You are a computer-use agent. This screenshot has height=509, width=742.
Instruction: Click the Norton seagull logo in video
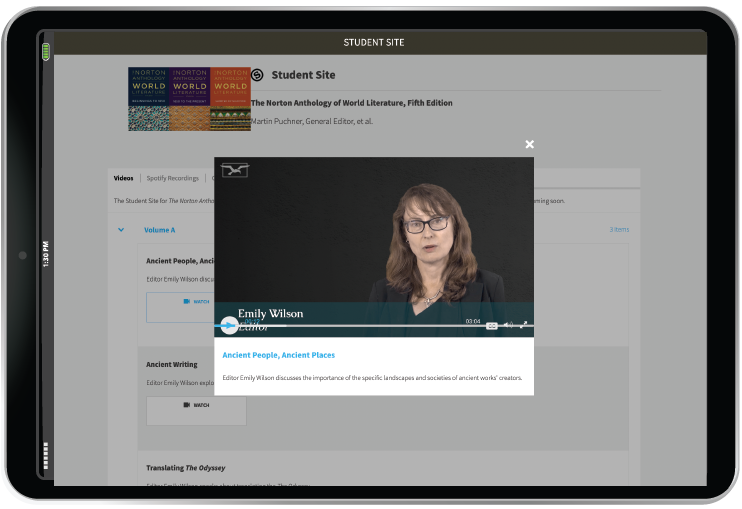(235, 170)
